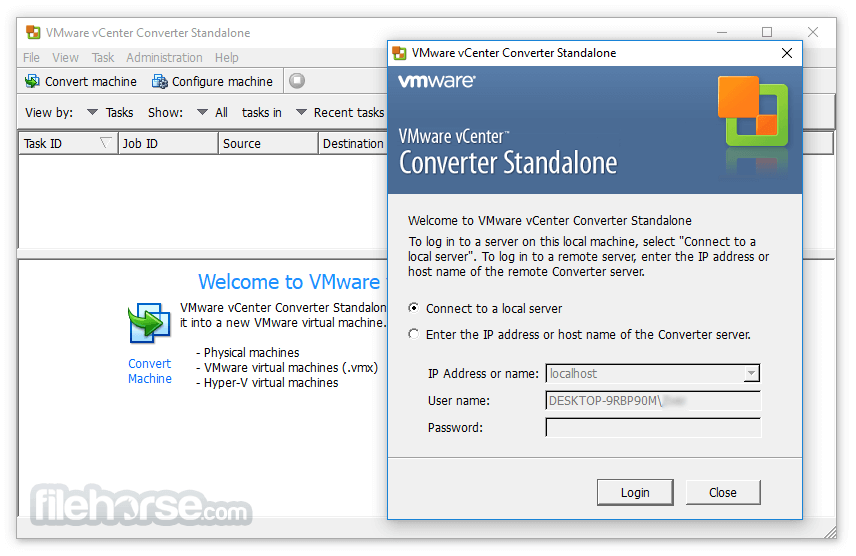Viewport: 856px width, 556px height.
Task: Click the Convert machine toolbar label
Action: point(91,81)
